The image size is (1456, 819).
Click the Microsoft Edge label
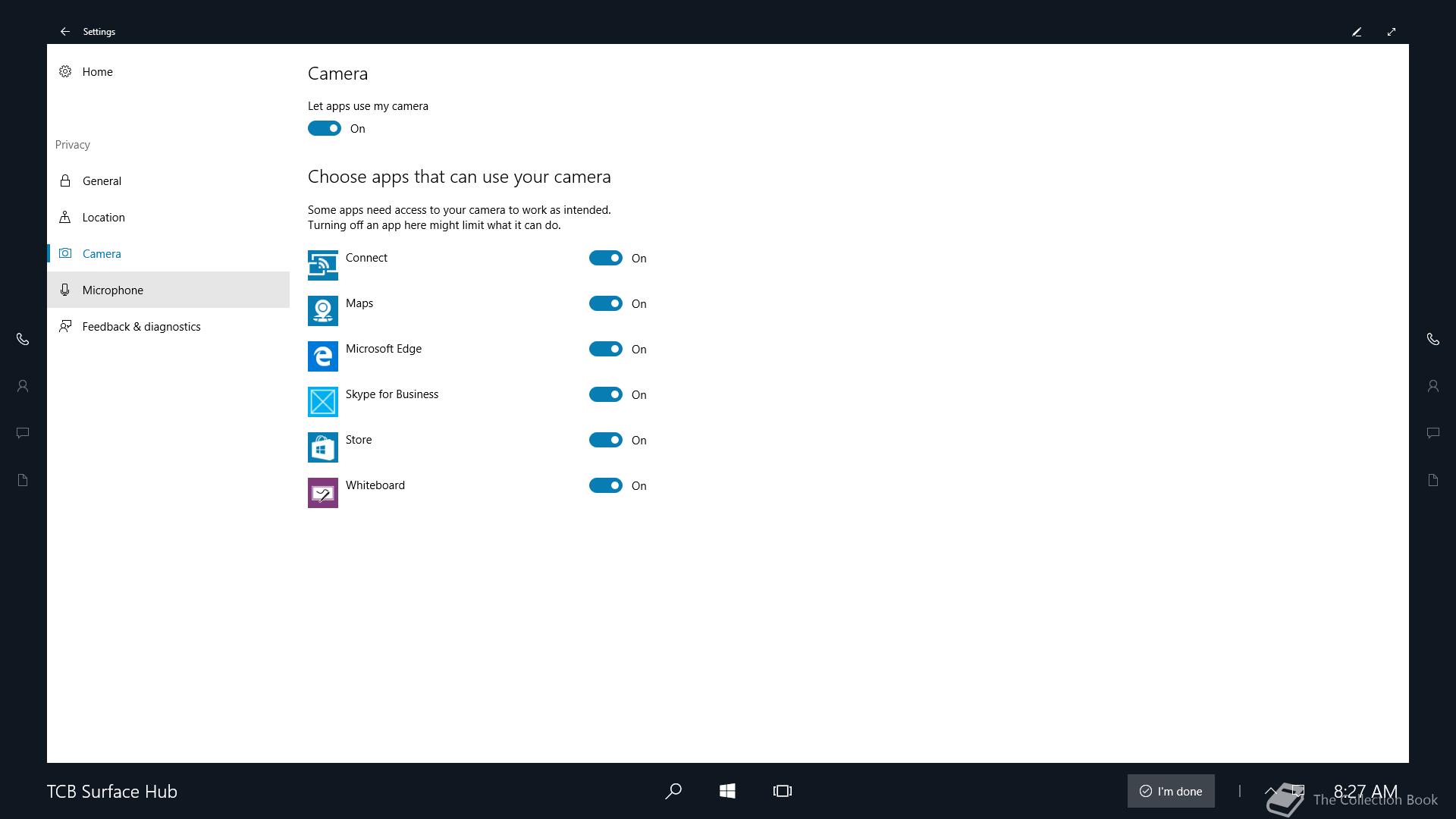pos(384,349)
